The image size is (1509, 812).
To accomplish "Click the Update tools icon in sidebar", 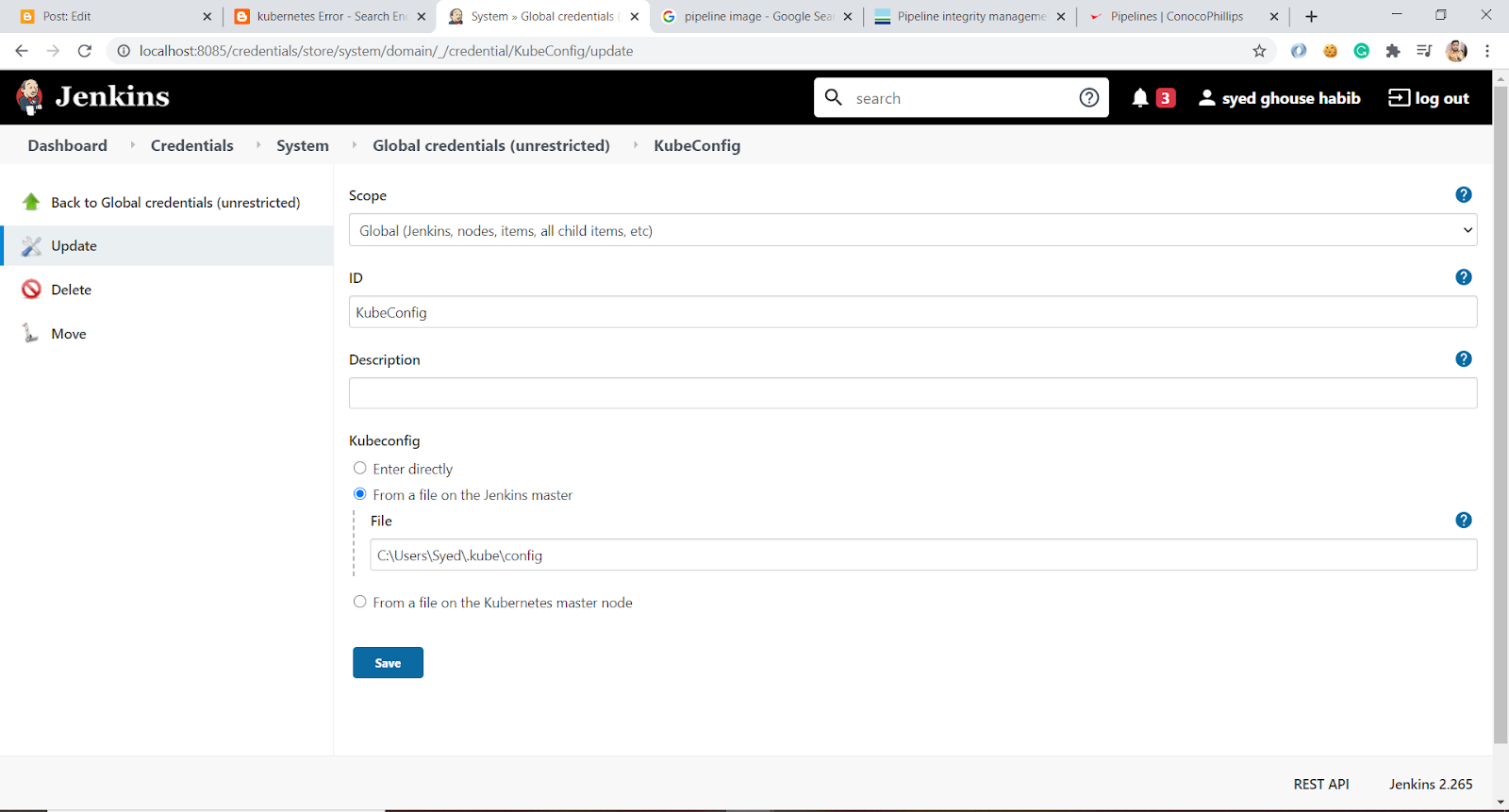I will pyautogui.click(x=31, y=246).
